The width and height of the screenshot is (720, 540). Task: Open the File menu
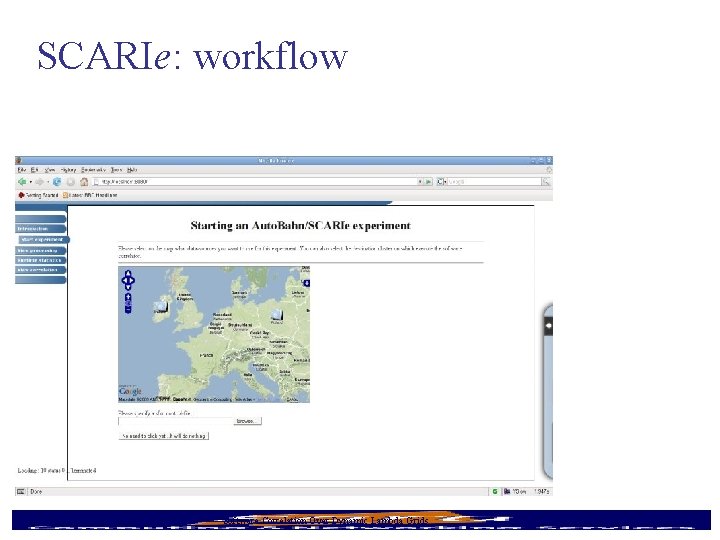click(22, 170)
